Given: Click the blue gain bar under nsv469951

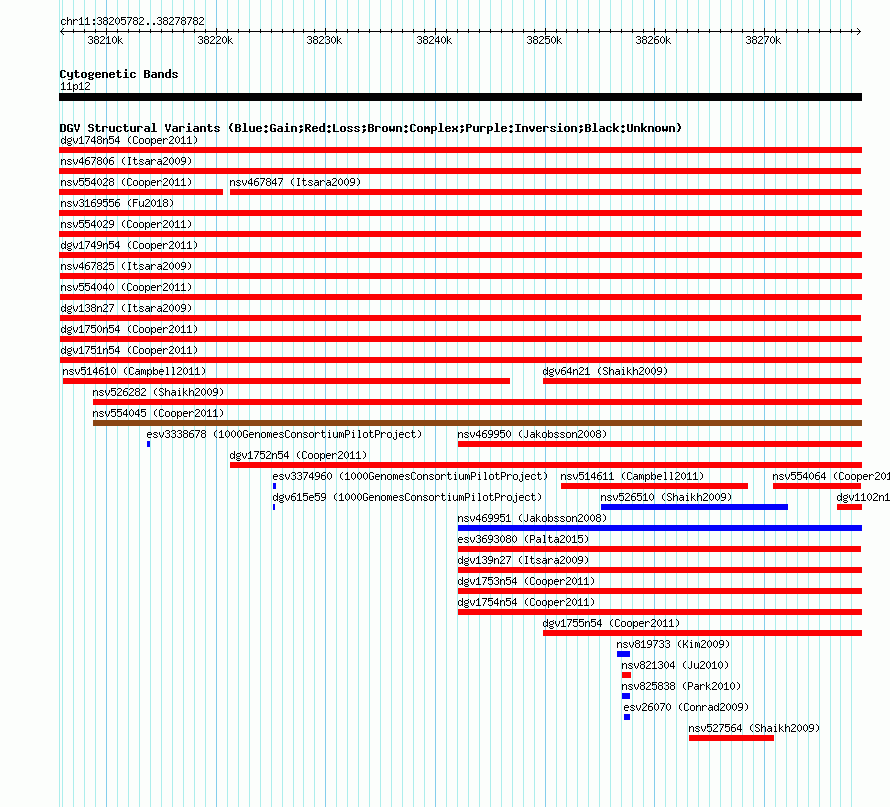Looking at the screenshot, I should (x=660, y=528).
